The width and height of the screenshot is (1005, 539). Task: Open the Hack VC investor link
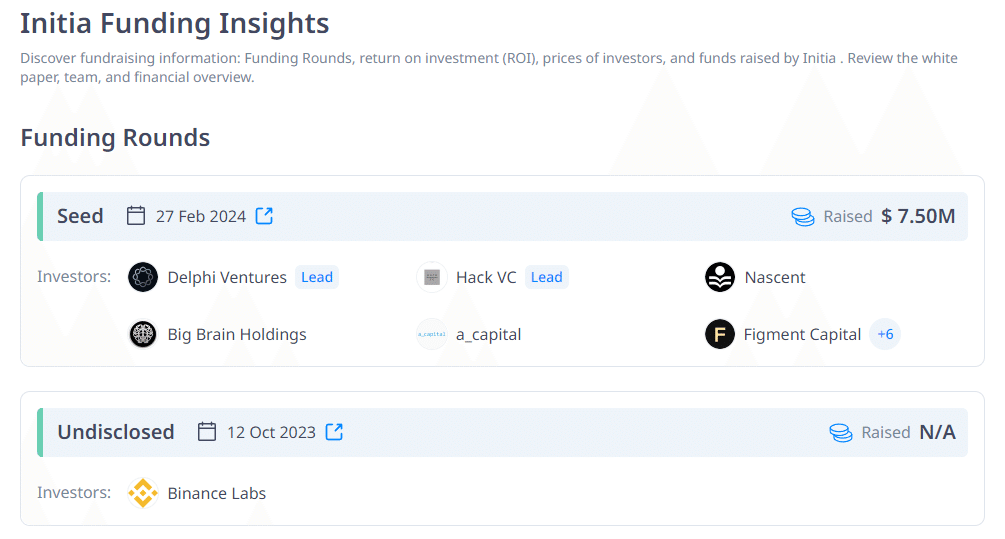pyautogui.click(x=486, y=277)
